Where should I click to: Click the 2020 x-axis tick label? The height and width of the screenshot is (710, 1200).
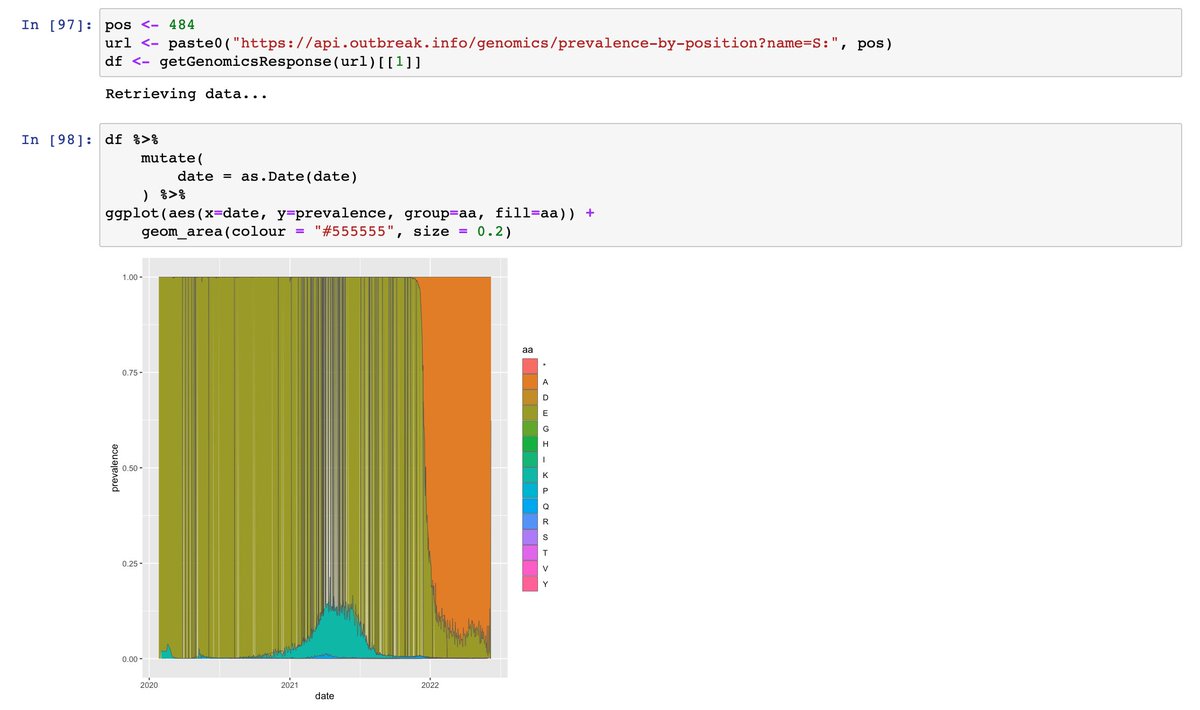(149, 685)
